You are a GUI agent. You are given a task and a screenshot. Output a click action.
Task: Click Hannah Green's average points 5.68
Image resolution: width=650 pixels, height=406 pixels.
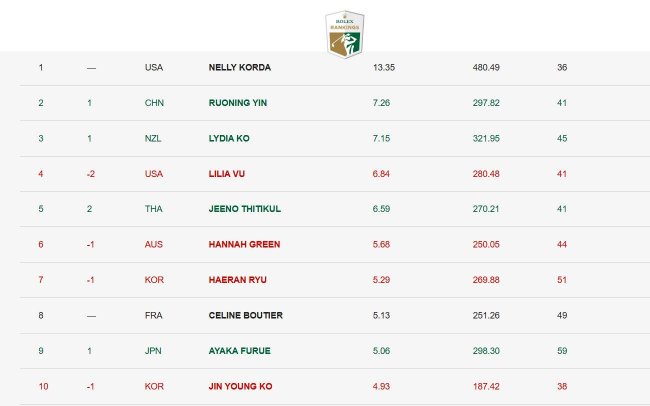point(382,244)
